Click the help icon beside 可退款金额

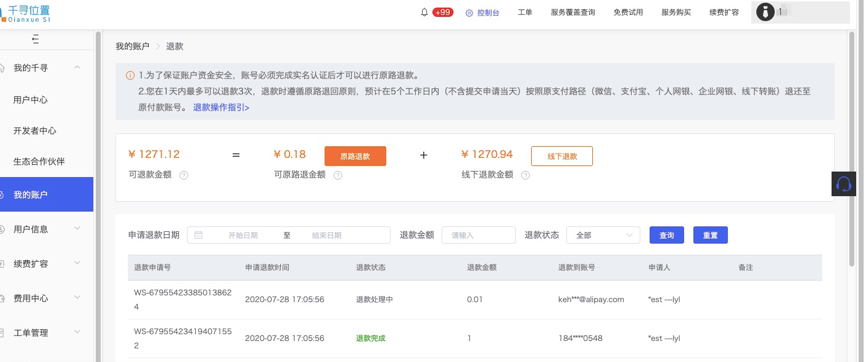(184, 175)
